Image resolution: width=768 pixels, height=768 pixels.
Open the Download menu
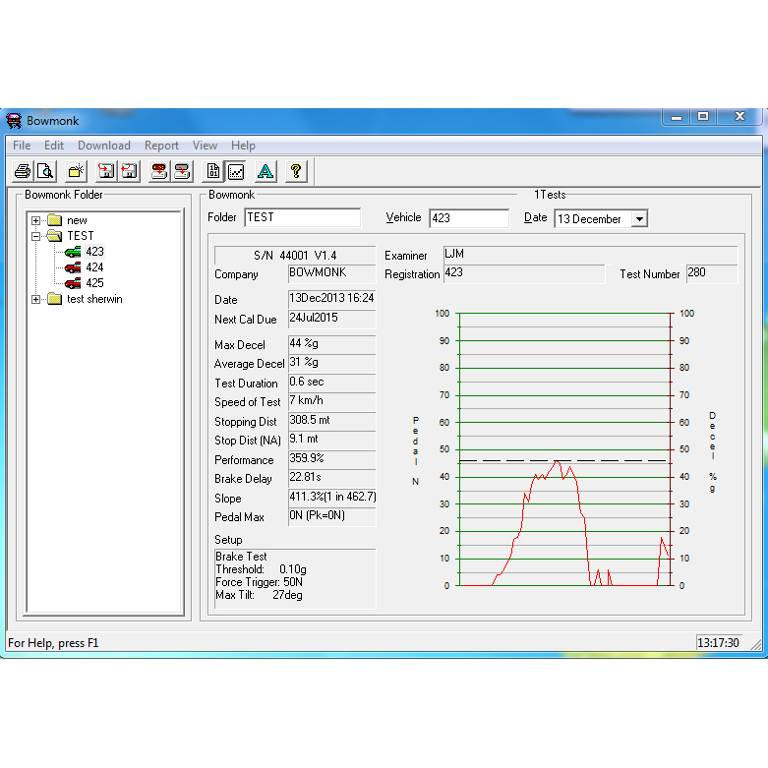[x=104, y=145]
